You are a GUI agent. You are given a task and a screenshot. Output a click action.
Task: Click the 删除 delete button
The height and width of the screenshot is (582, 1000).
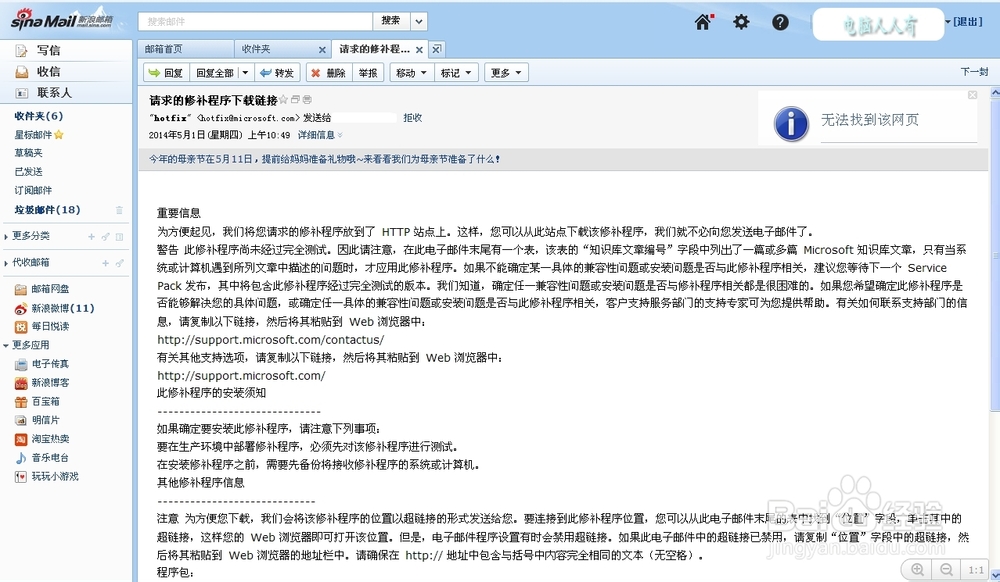(328, 73)
